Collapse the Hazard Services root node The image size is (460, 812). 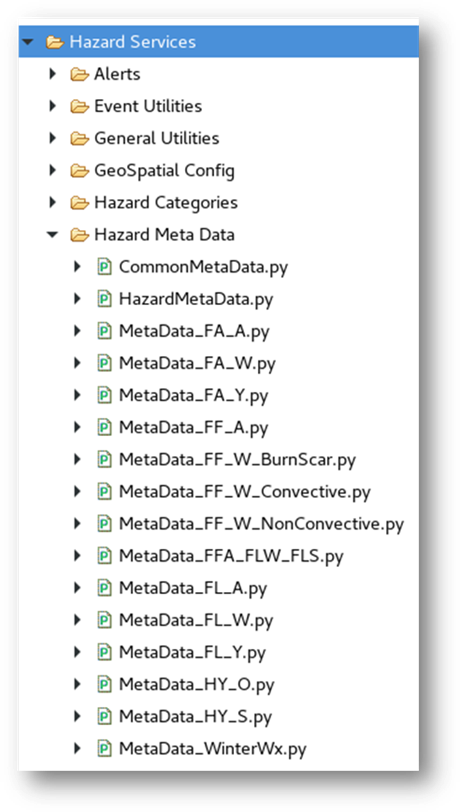pos(28,42)
